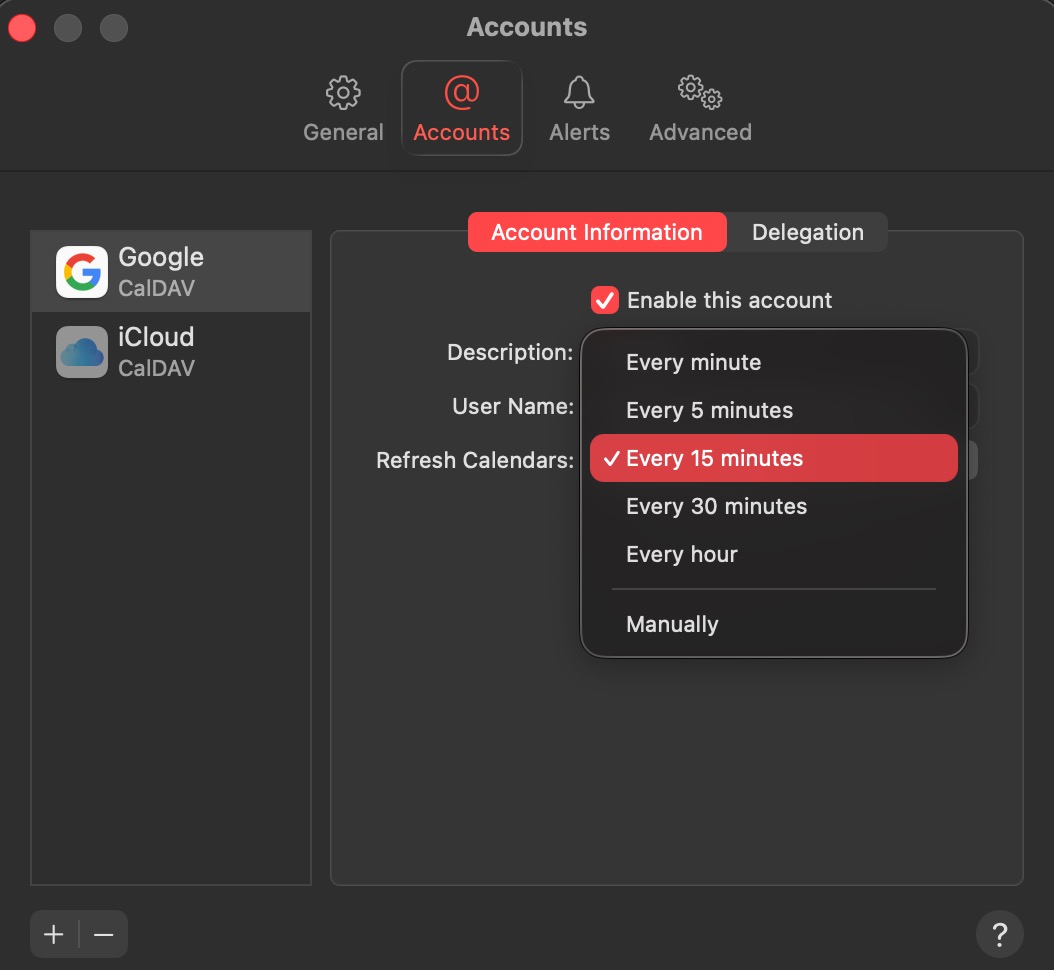Select the Accounts @ toolbar icon
The image size is (1054, 970).
[461, 94]
